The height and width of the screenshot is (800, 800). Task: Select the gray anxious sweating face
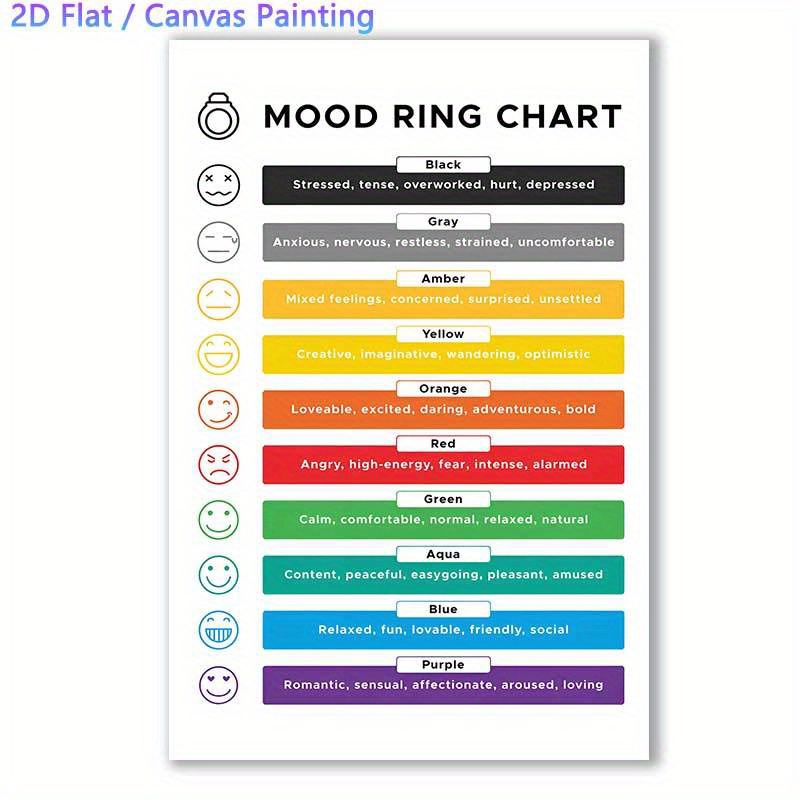[x=217, y=241]
